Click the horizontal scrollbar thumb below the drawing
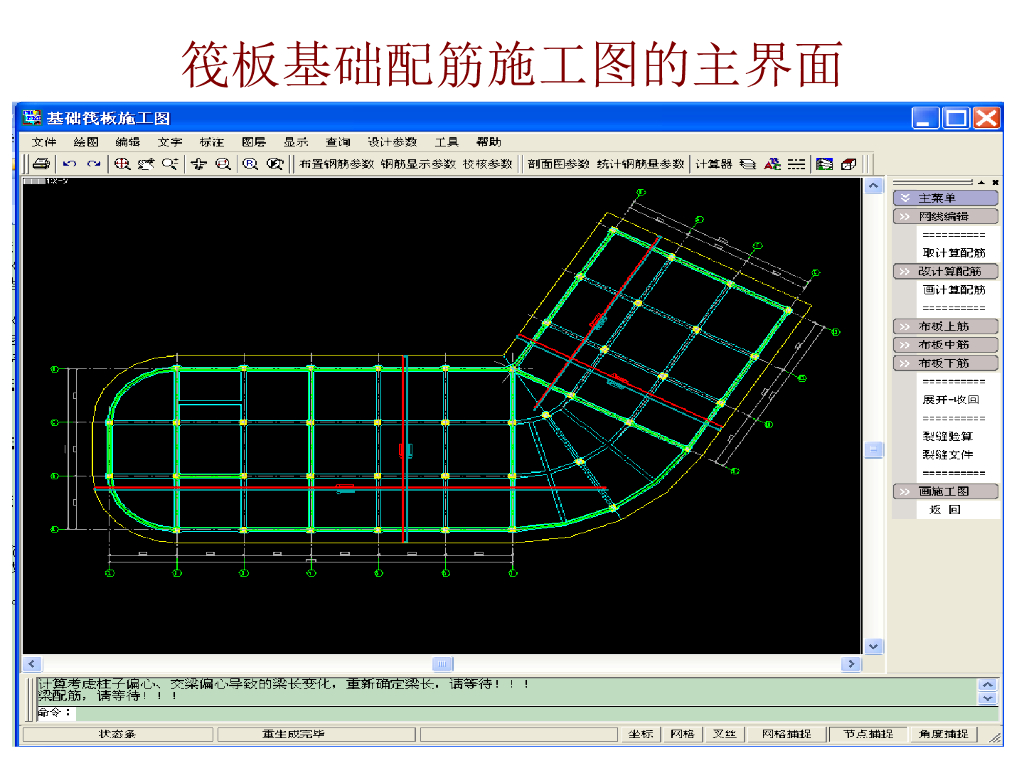1024x768 pixels. (442, 664)
